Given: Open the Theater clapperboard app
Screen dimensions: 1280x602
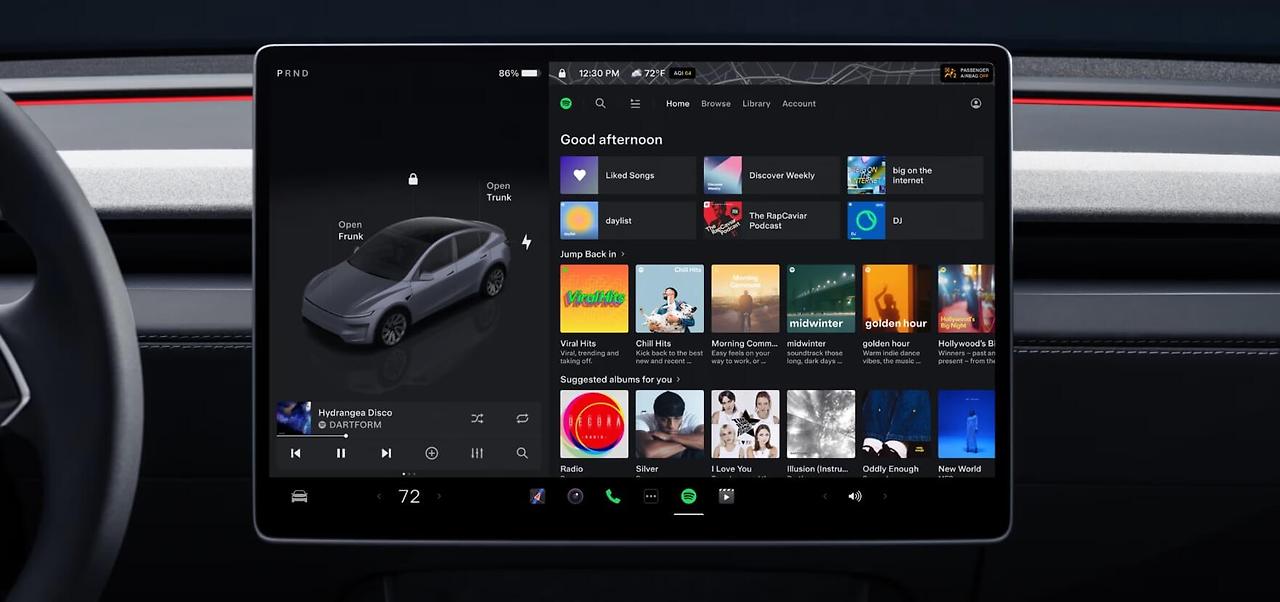Looking at the screenshot, I should (x=727, y=496).
